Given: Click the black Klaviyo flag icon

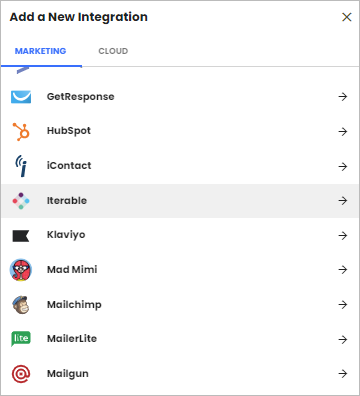Looking at the screenshot, I should (x=21, y=236).
